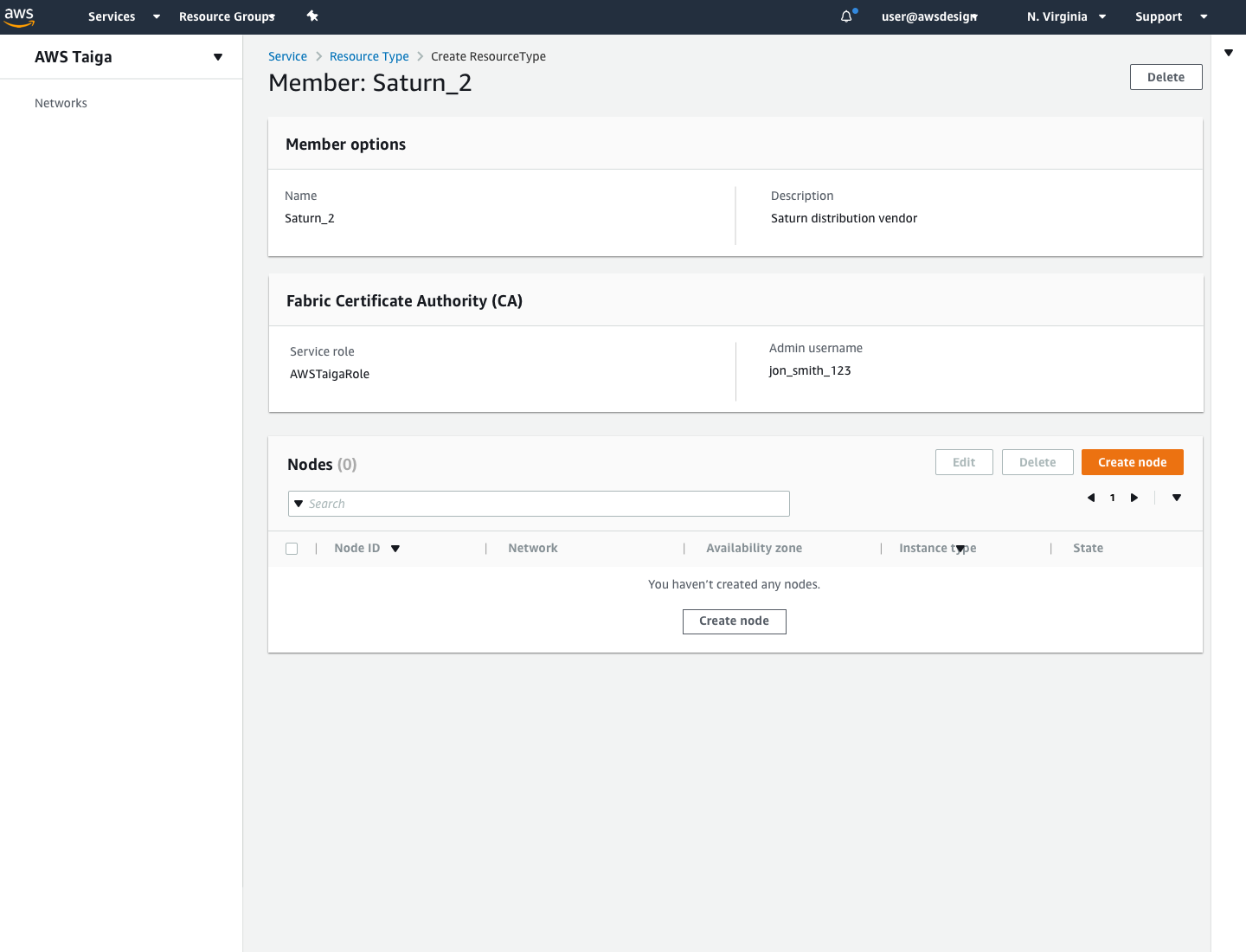Go to next page arrow in Nodes table
This screenshot has height=952, width=1246.
(1134, 498)
